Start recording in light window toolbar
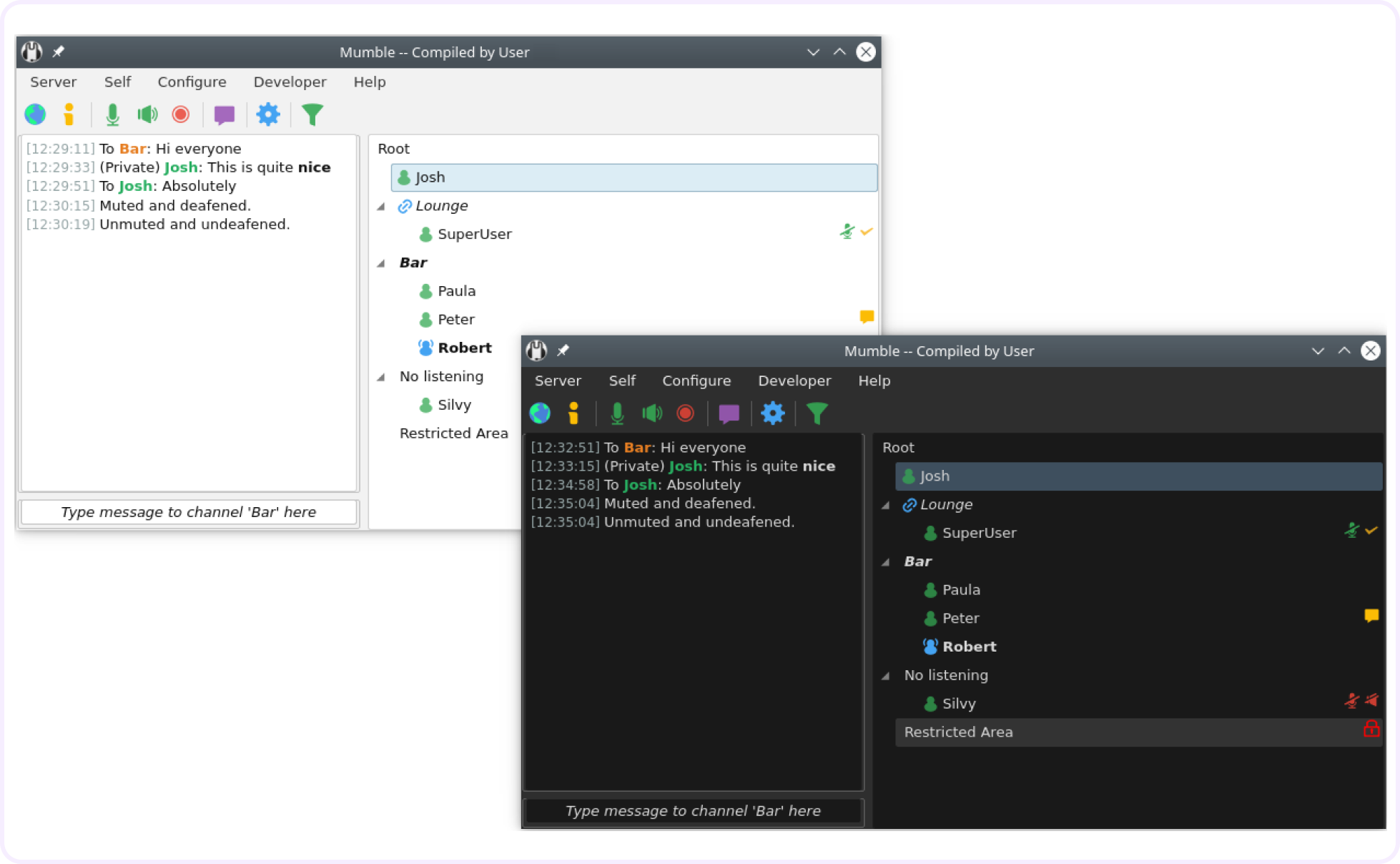 (x=181, y=114)
